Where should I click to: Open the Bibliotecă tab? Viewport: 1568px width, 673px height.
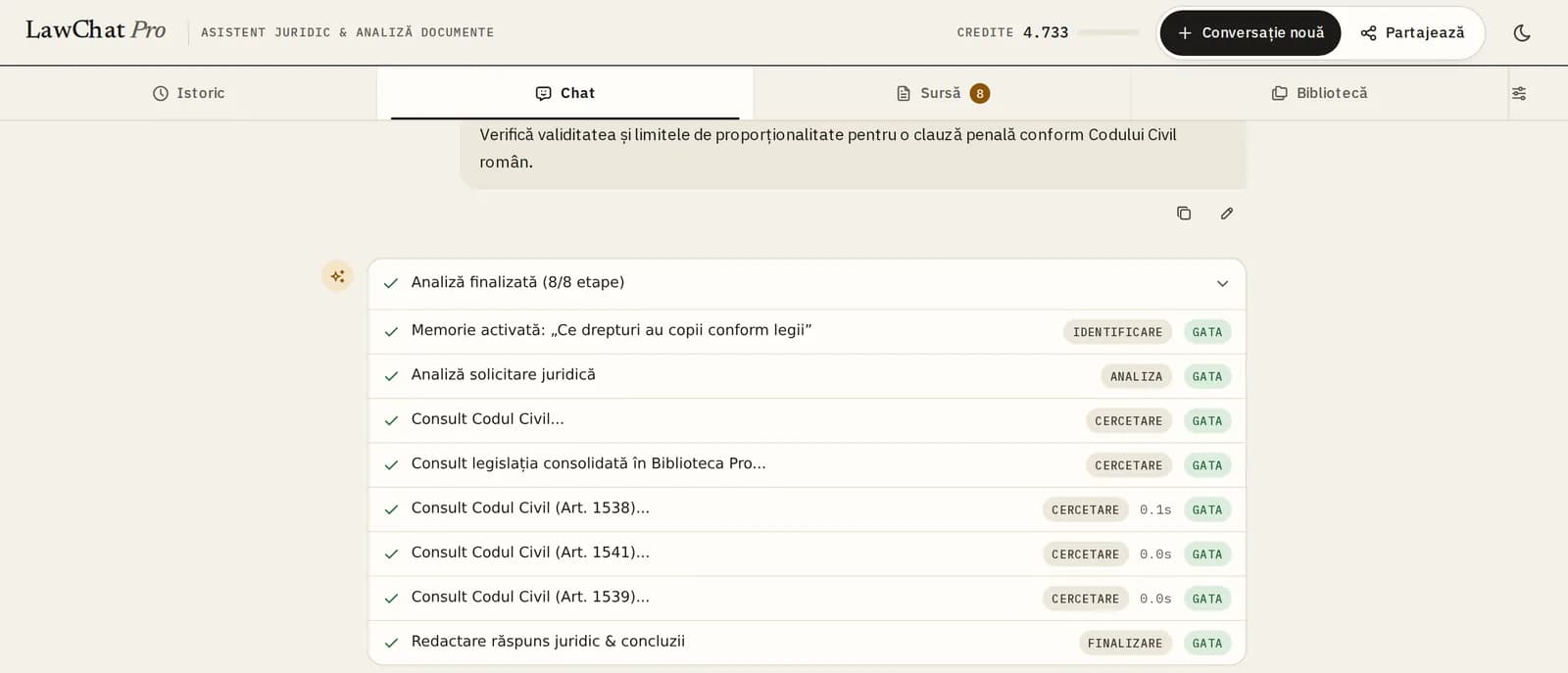pos(1319,93)
